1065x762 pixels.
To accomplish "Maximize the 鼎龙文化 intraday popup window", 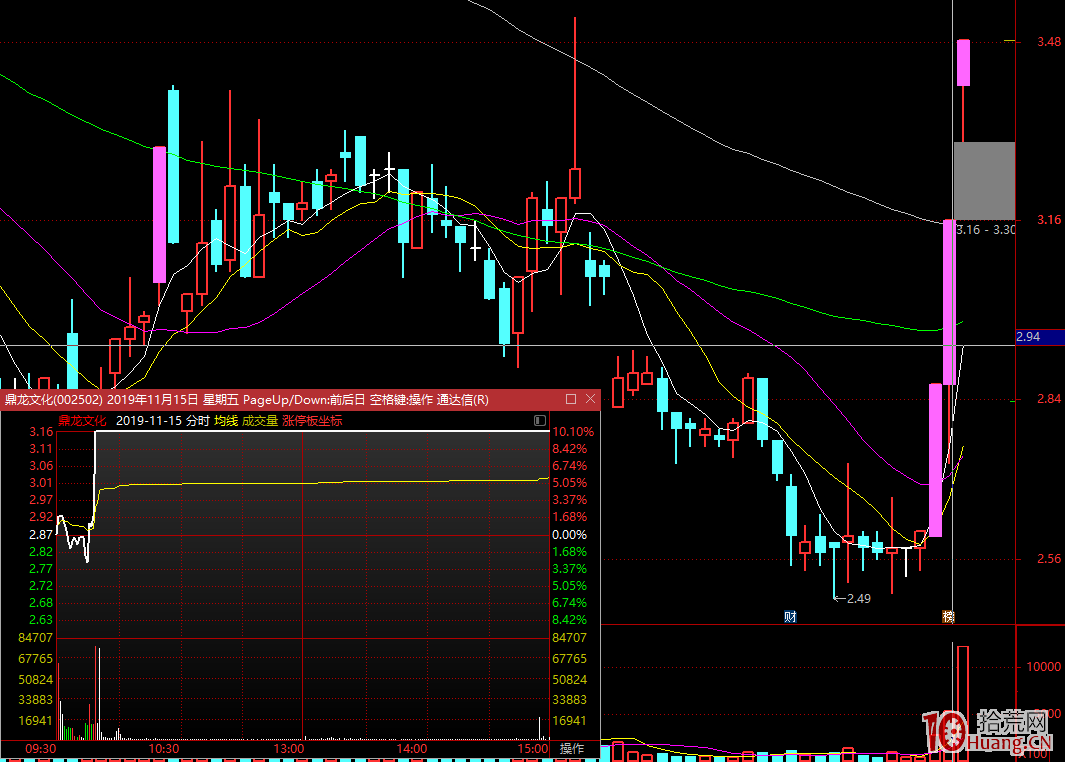I will [x=571, y=399].
